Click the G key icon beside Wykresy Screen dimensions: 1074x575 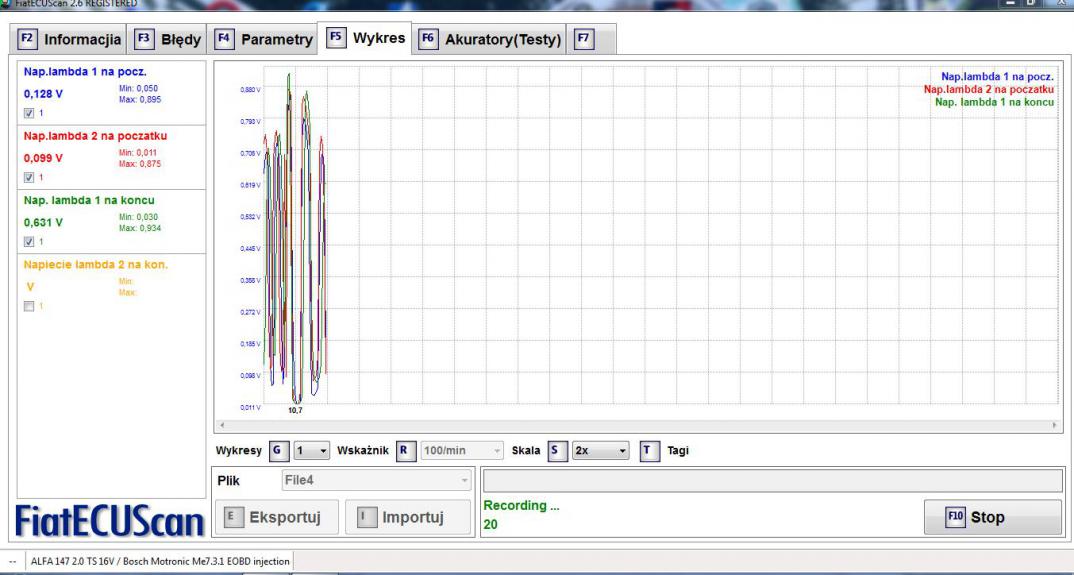(277, 450)
